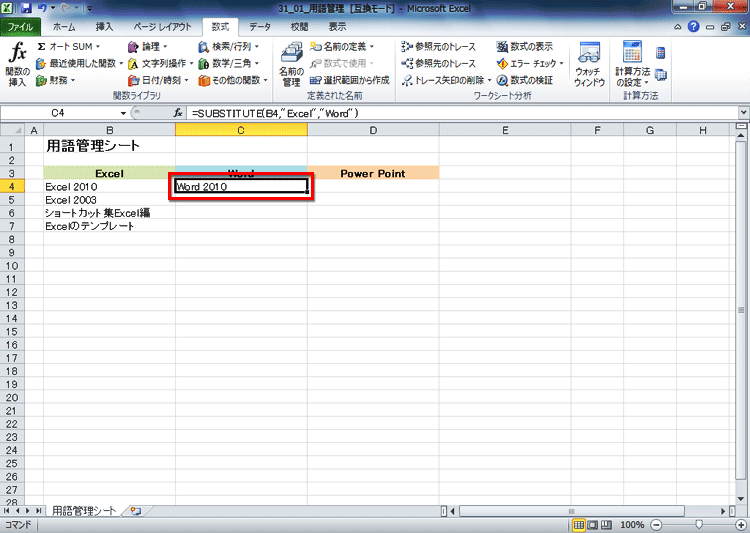Open the Error Checking dropdown arrow
This screenshot has height=533, width=750.
coord(562,63)
